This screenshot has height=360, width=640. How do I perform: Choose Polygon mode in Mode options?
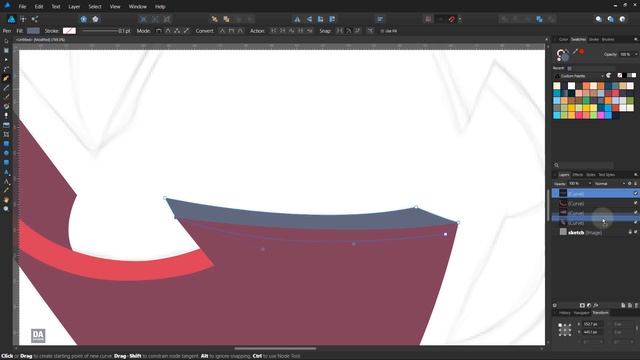tap(177, 31)
